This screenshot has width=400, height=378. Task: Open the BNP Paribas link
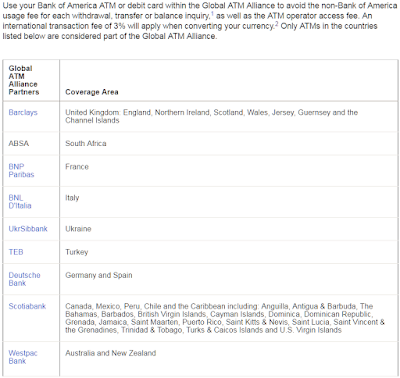[21, 170]
